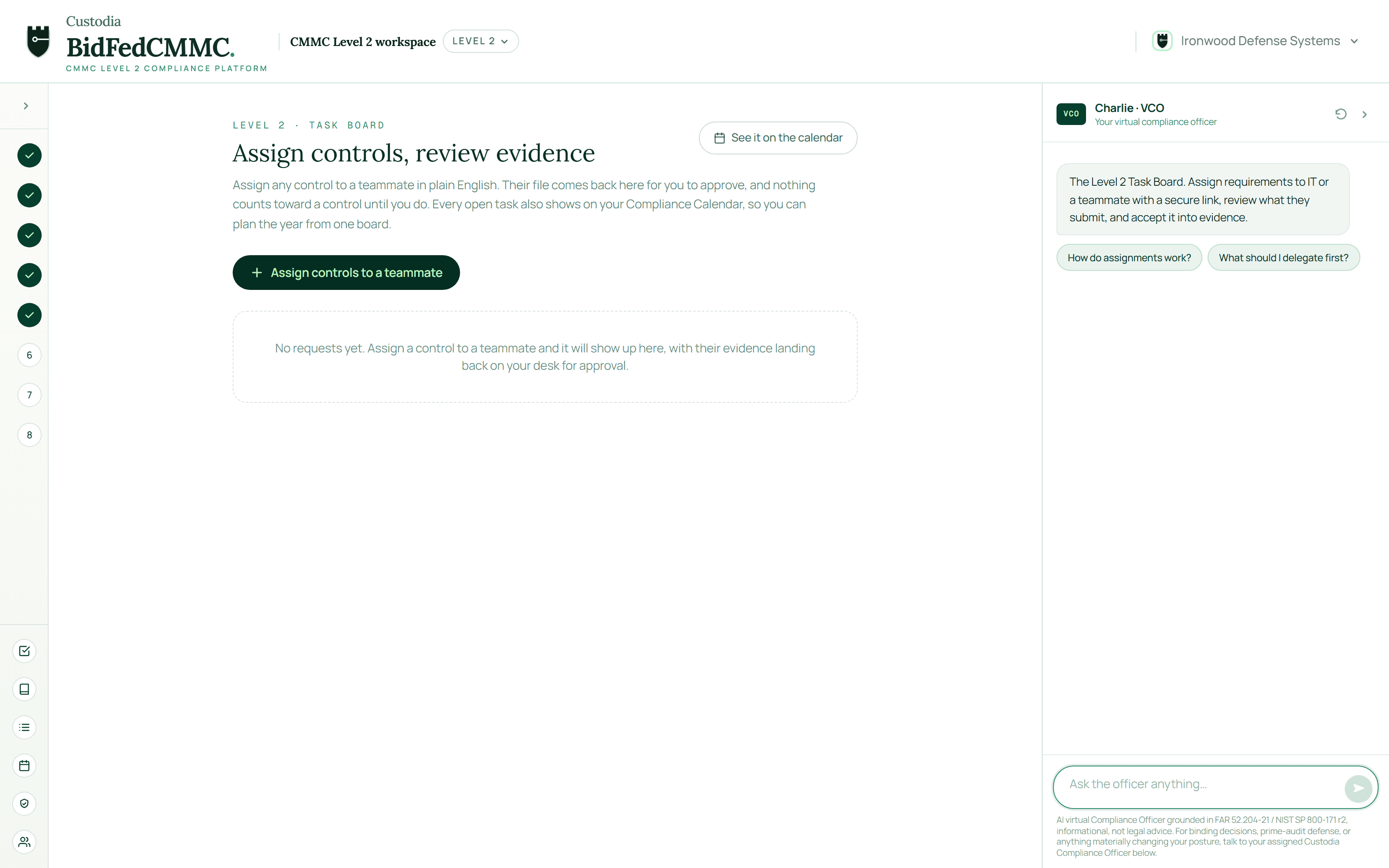The width and height of the screenshot is (1389, 868).
Task: Go to step 7 in sidebar
Action: point(29,395)
